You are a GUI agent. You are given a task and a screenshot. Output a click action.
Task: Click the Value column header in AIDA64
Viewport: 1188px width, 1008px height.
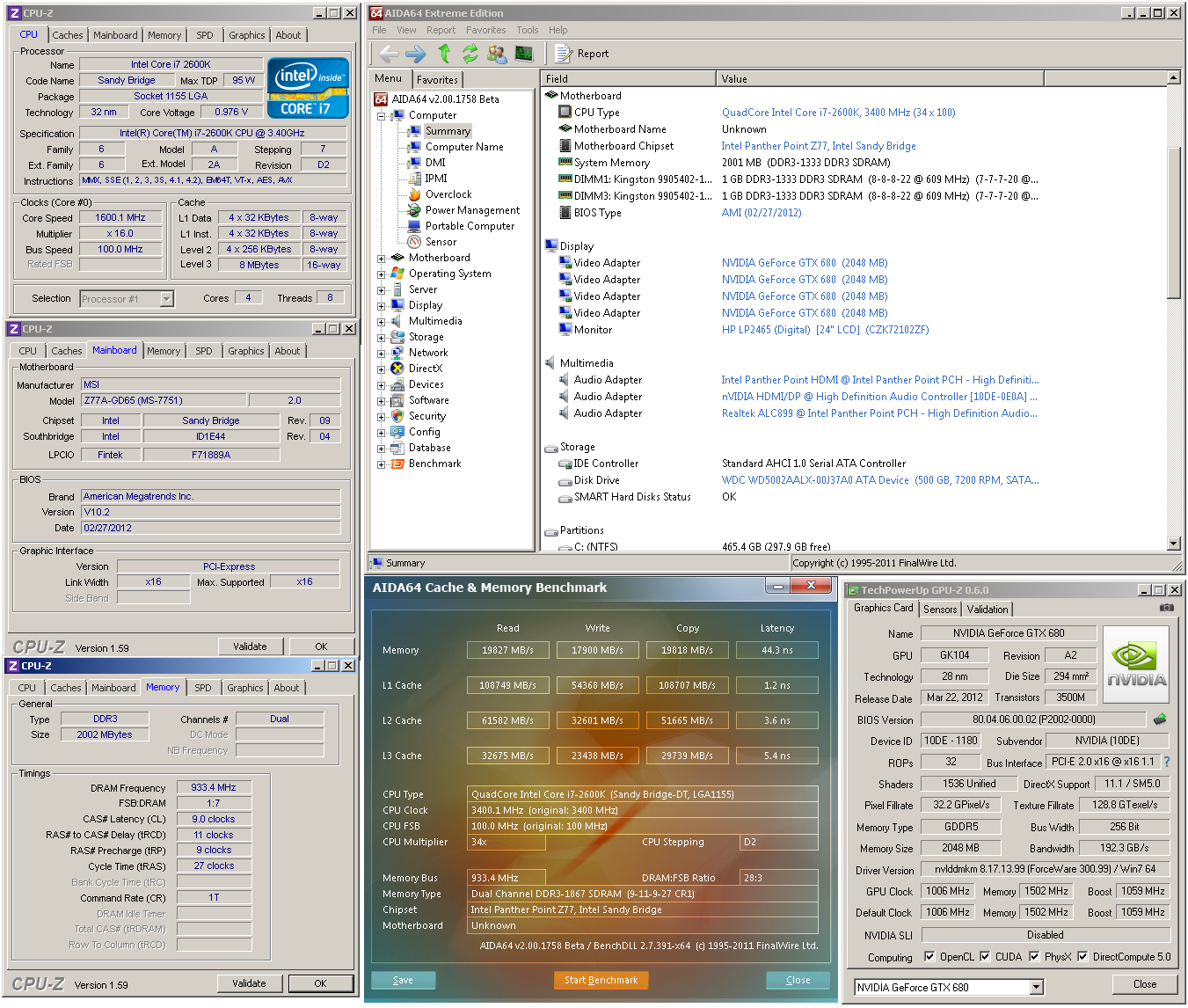879,78
